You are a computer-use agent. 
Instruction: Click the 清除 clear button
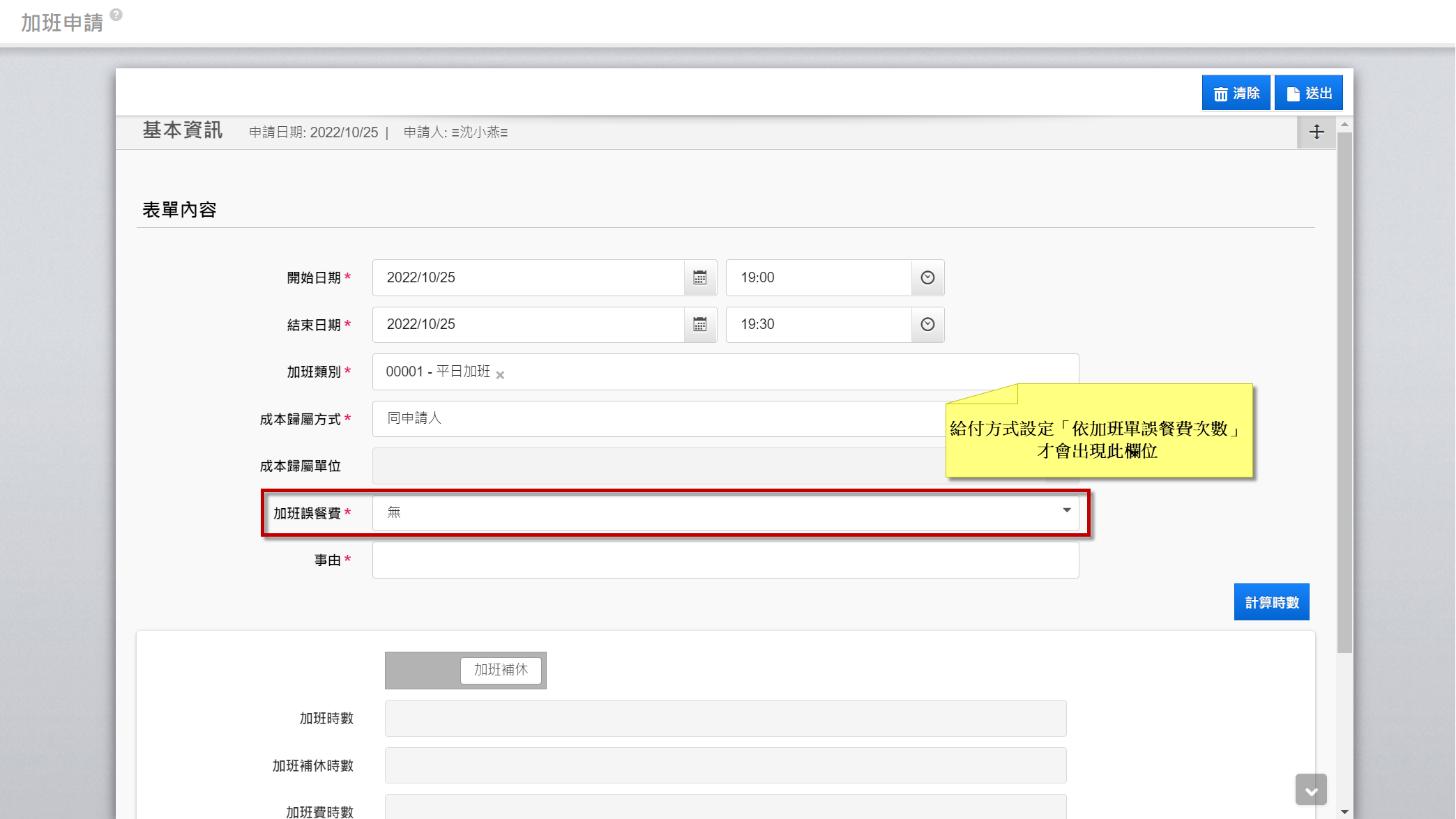tap(1236, 93)
